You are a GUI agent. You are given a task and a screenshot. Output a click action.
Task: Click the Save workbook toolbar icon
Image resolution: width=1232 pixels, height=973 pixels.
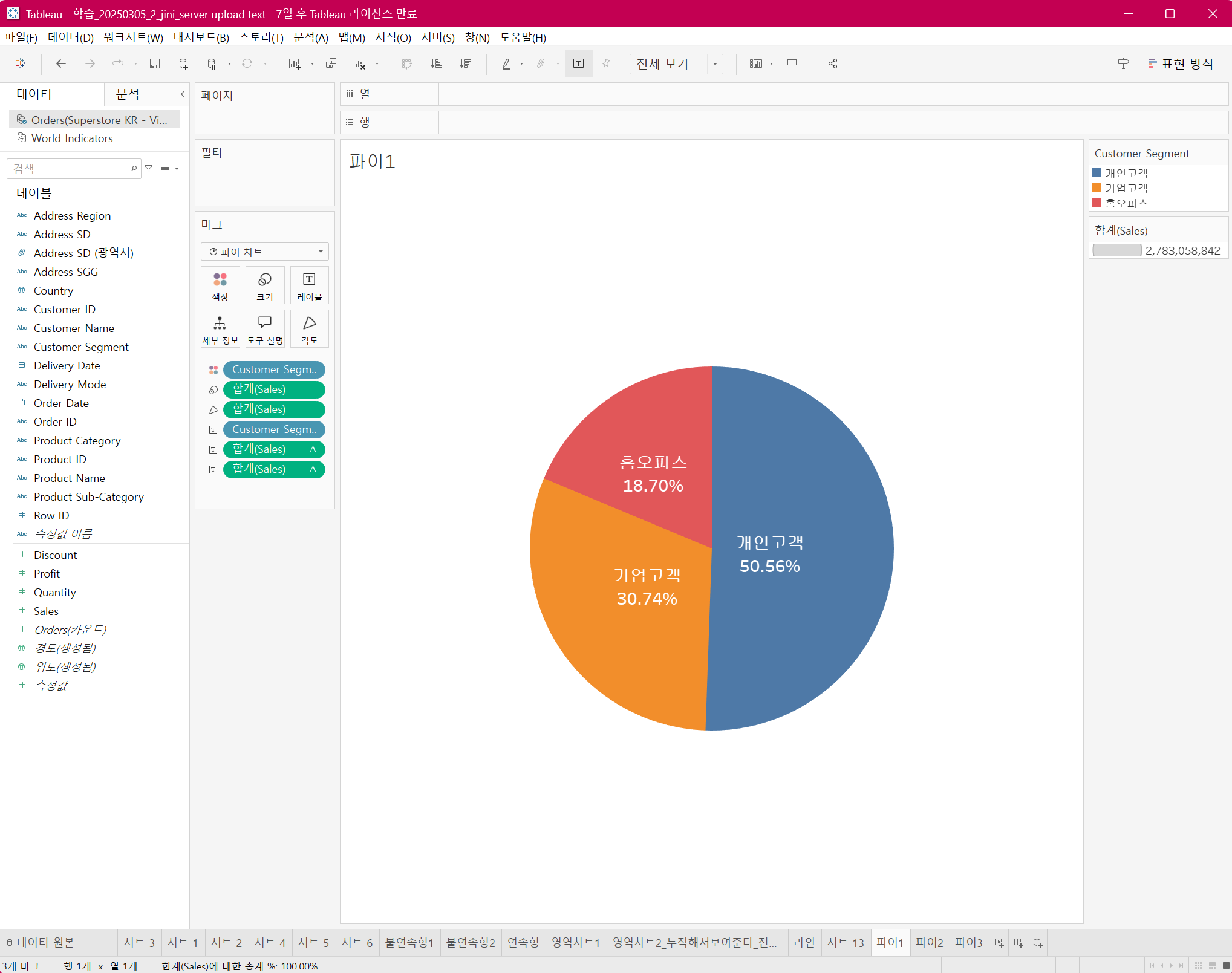[155, 63]
